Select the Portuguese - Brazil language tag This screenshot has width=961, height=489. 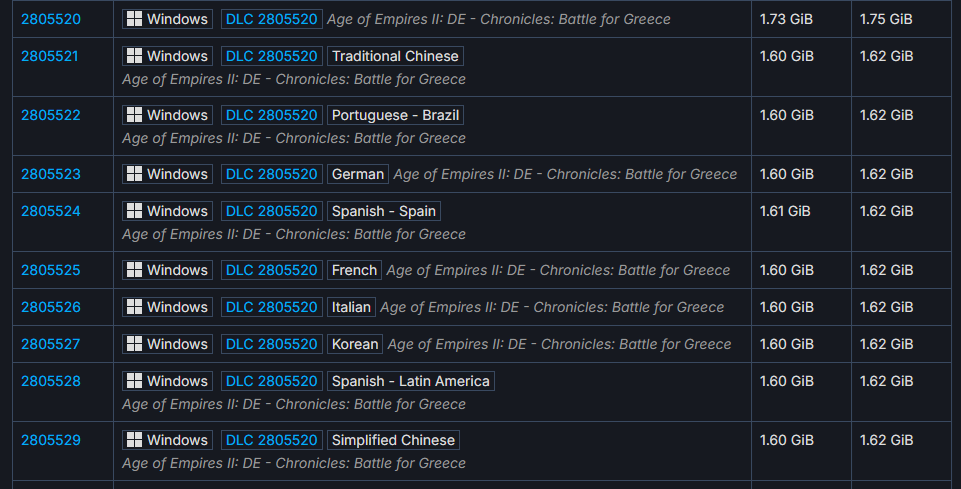(x=395, y=115)
